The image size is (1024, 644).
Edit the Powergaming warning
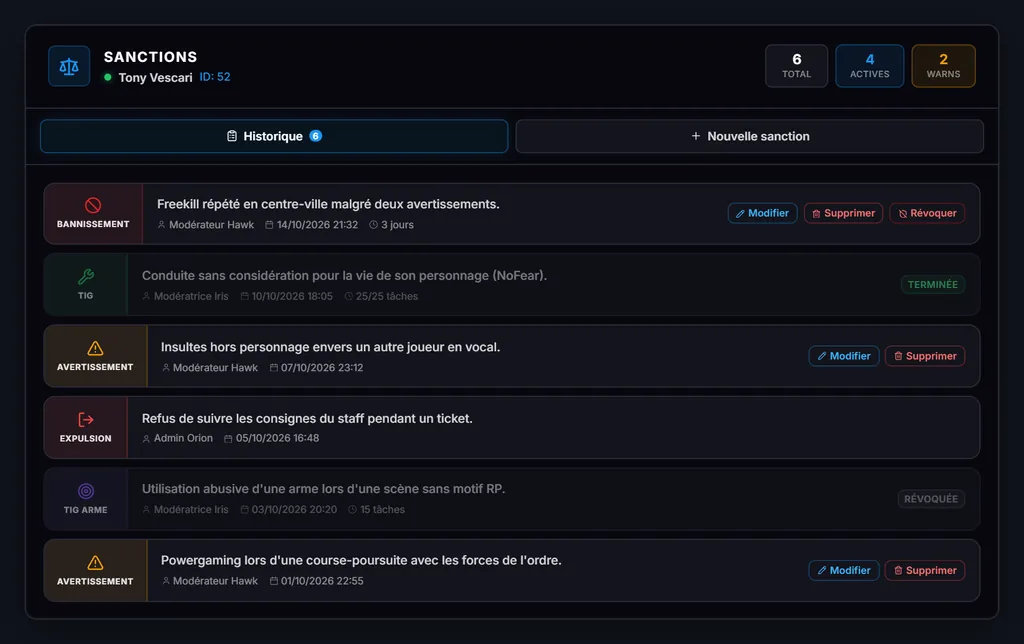[844, 570]
